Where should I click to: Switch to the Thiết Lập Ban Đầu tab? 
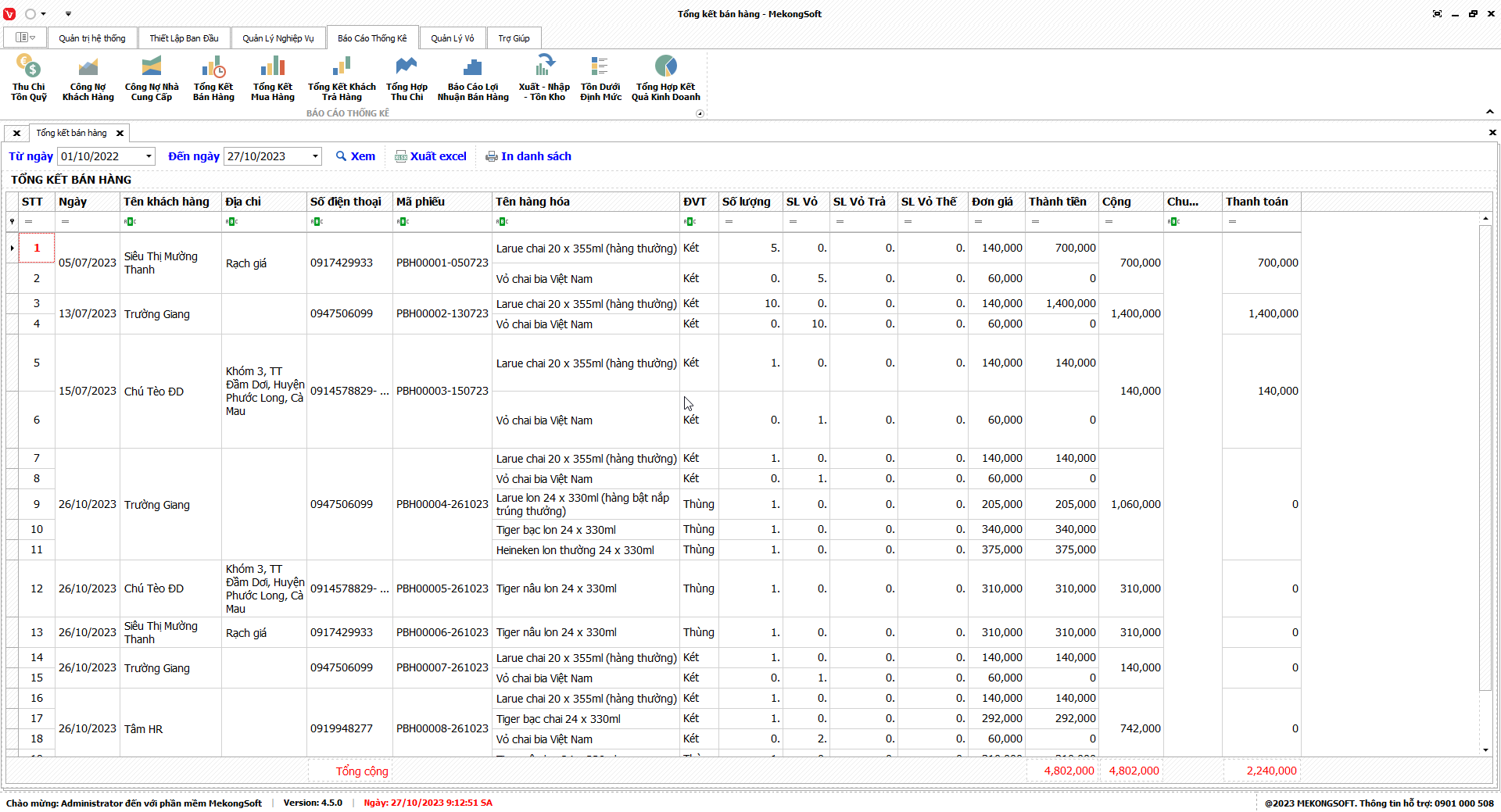coord(184,38)
